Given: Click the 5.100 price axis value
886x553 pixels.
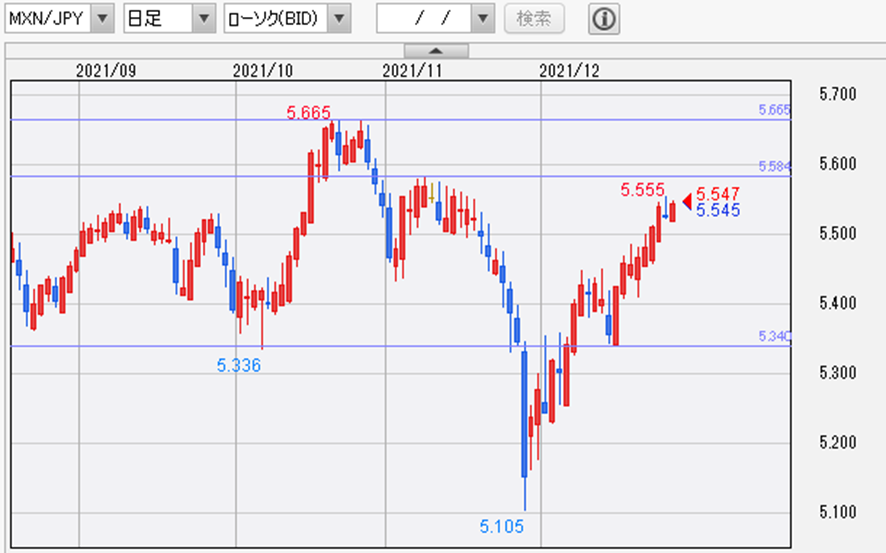Looking at the screenshot, I should [x=837, y=512].
